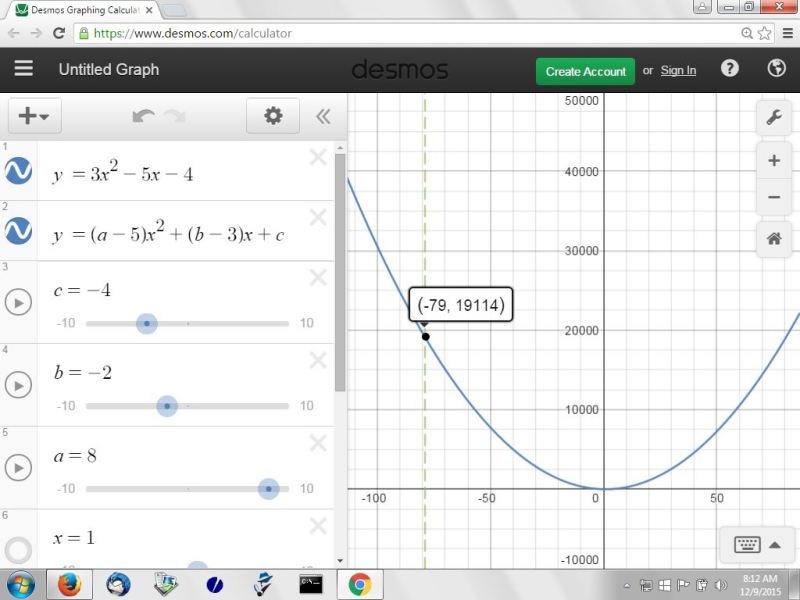Switch to Chrome on the taskbar

360,585
